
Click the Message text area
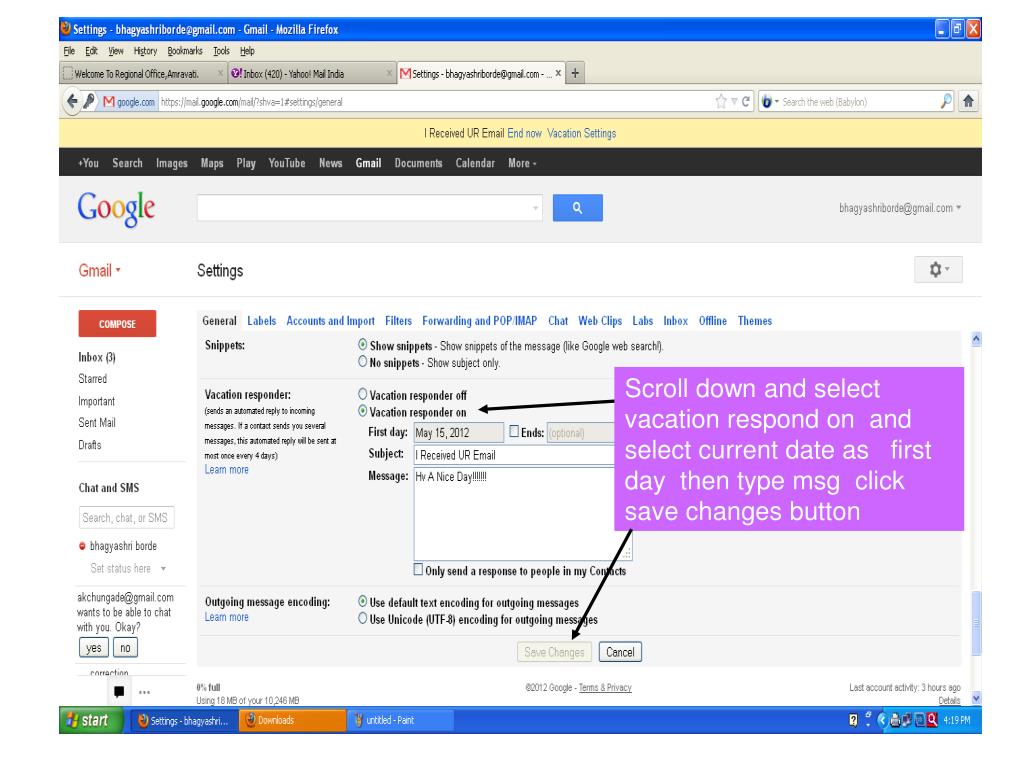[x=522, y=514]
